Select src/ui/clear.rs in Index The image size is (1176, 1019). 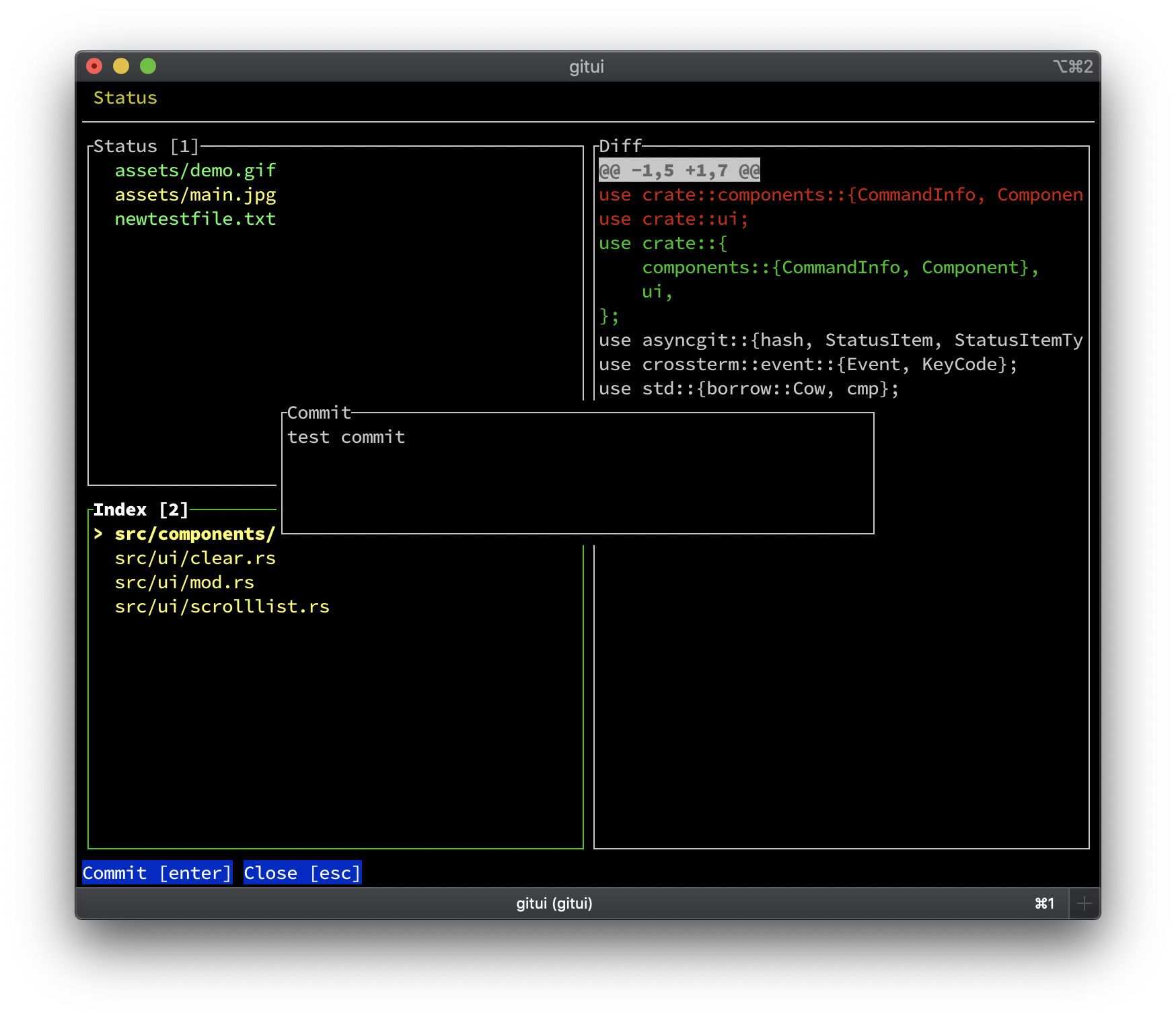pyautogui.click(x=195, y=558)
